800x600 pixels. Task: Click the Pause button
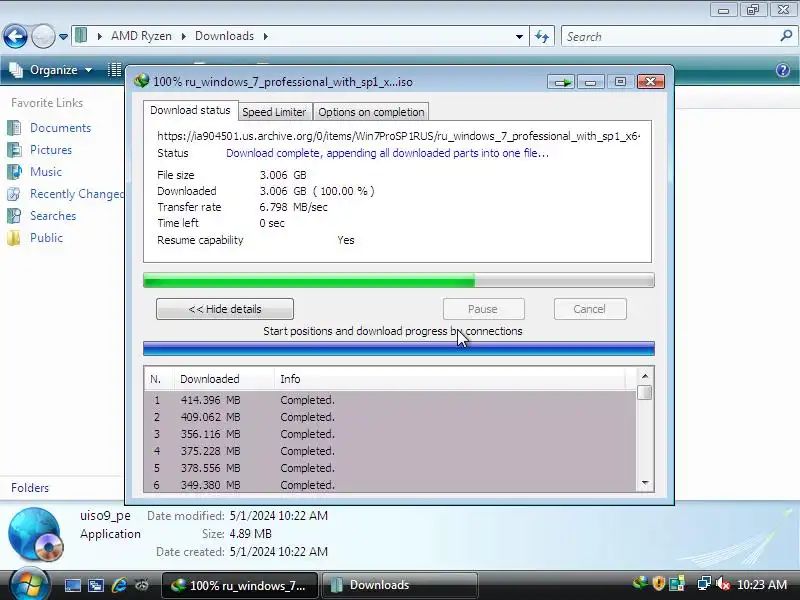(483, 309)
